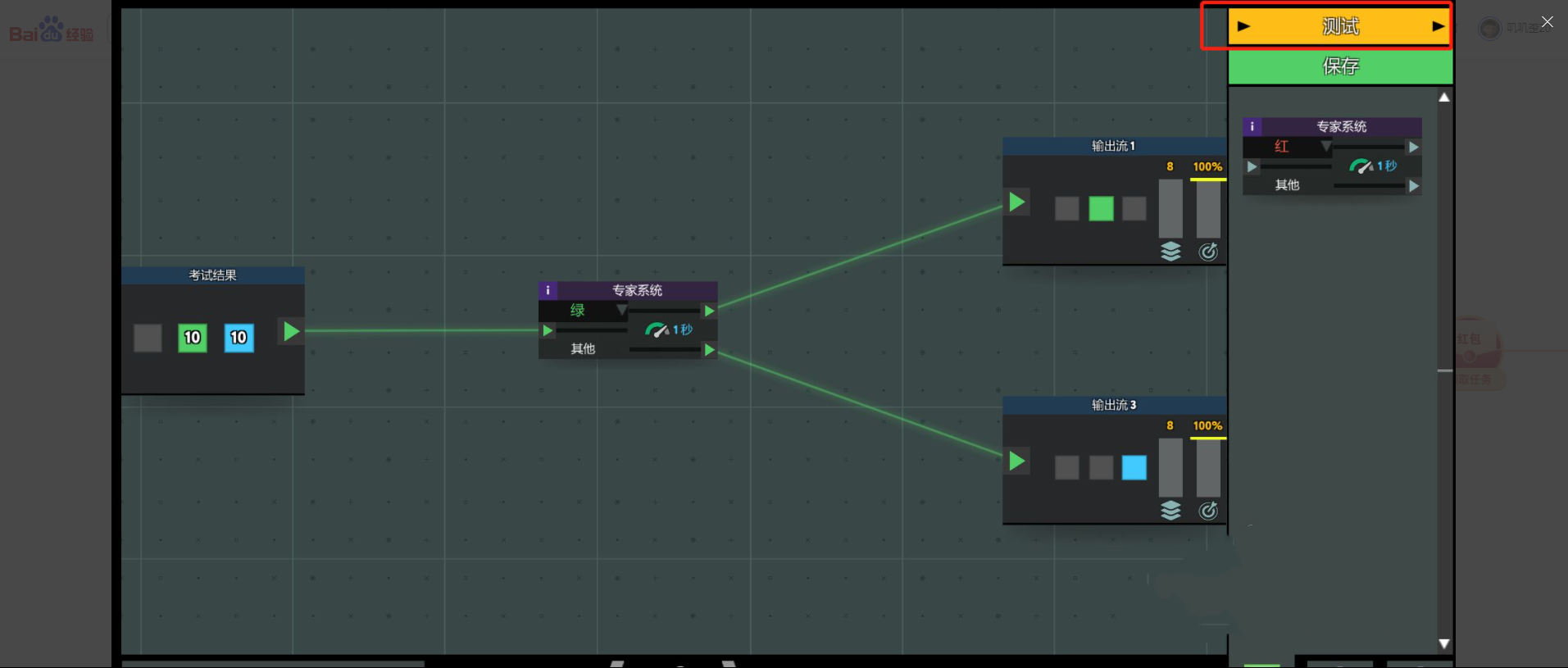Open the 红 color dropdown in sidebar
The height and width of the screenshot is (668, 1568).
coord(1288,147)
